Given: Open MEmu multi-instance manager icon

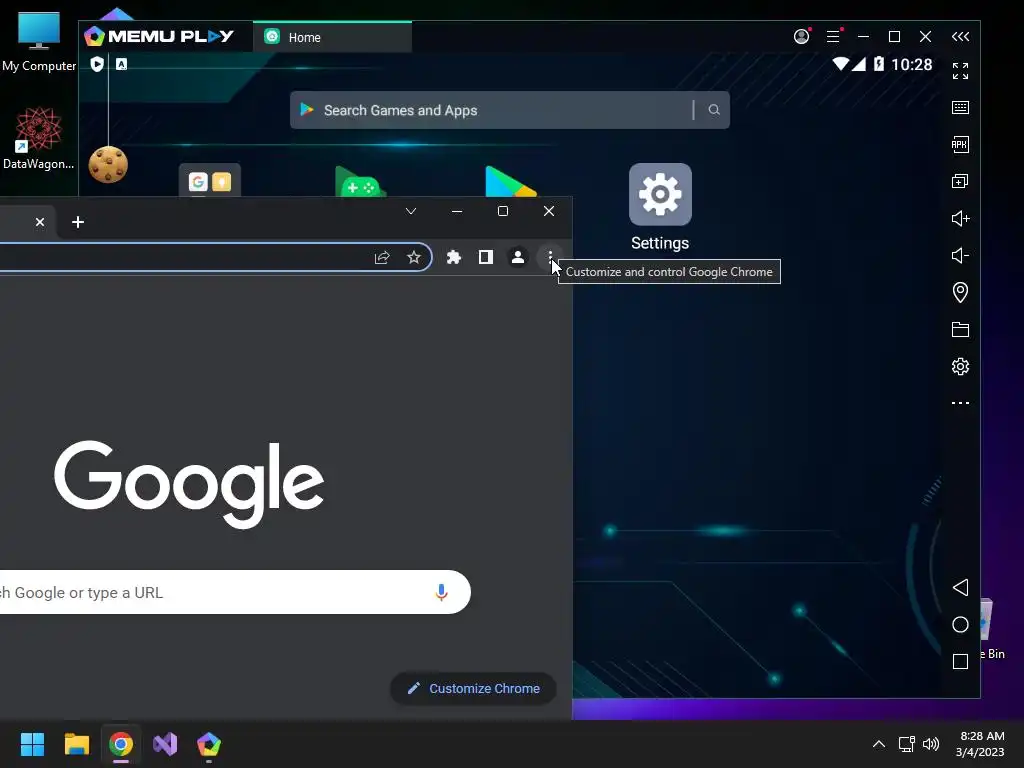Looking at the screenshot, I should 960,181.
